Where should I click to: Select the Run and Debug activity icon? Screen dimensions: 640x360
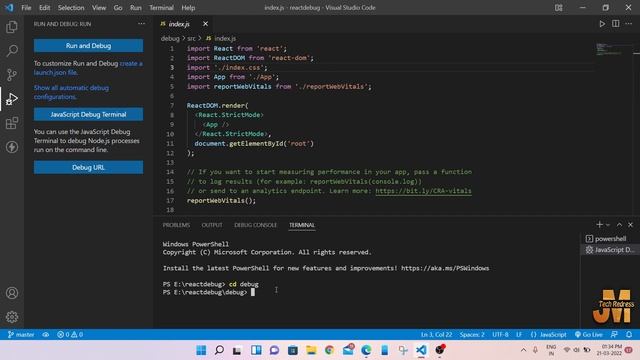(x=12, y=99)
